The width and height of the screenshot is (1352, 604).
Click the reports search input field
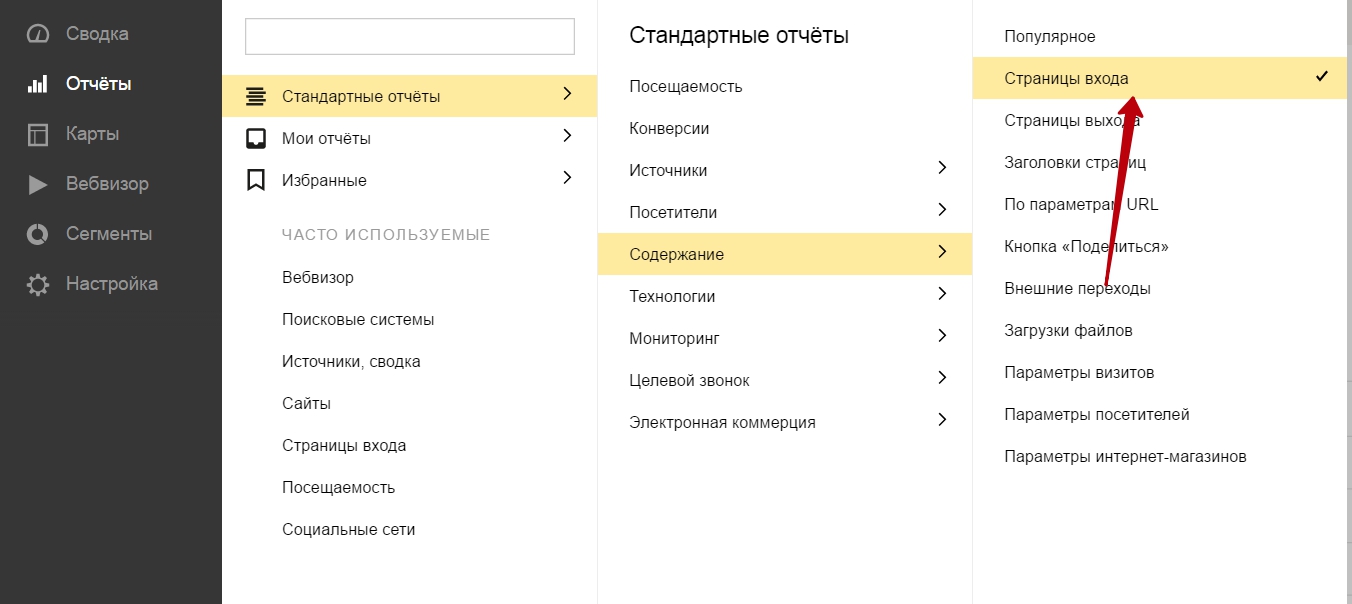coord(409,37)
